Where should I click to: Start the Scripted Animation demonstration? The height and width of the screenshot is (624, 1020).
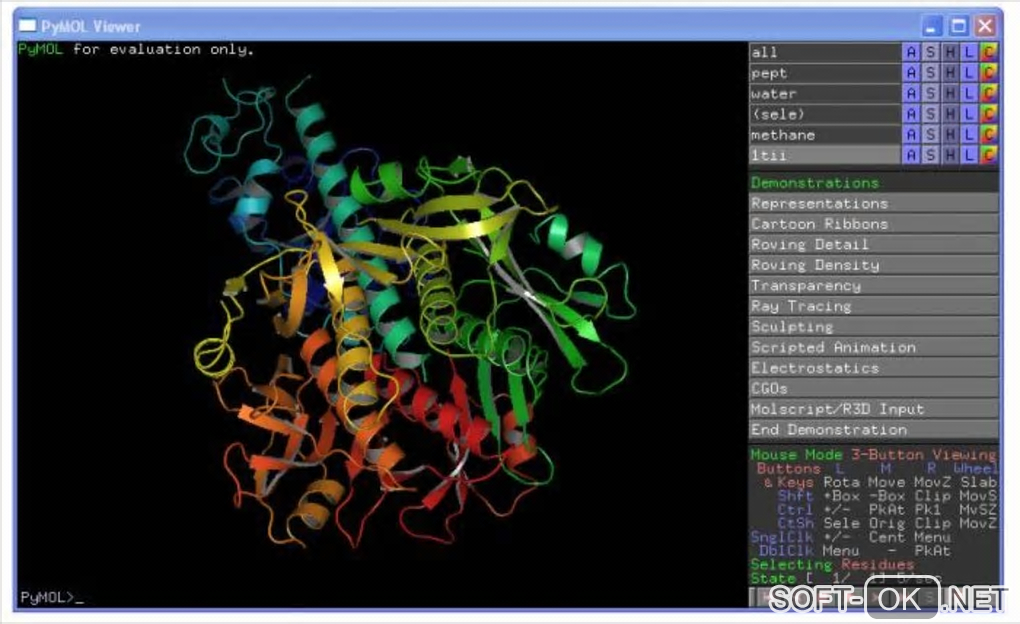pos(874,347)
